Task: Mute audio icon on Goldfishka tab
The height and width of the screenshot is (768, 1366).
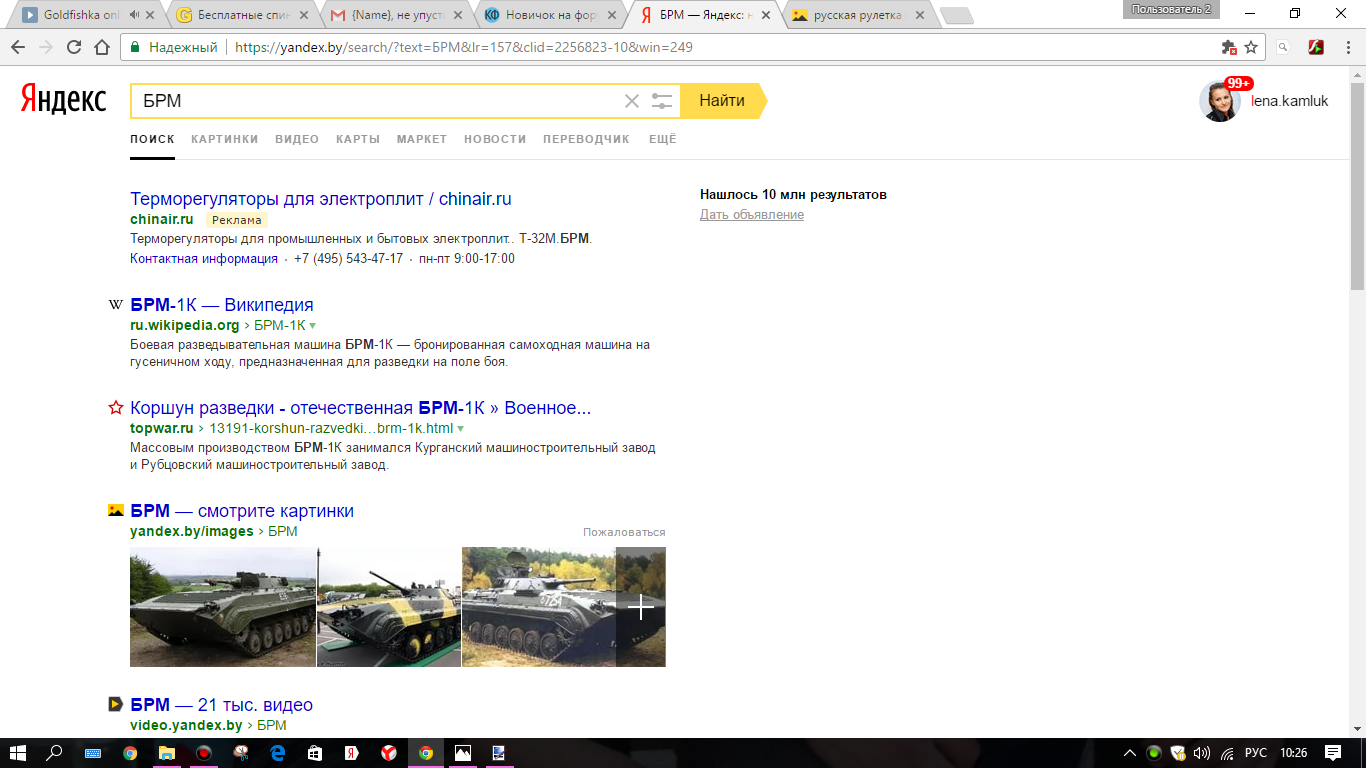Action: click(x=134, y=15)
